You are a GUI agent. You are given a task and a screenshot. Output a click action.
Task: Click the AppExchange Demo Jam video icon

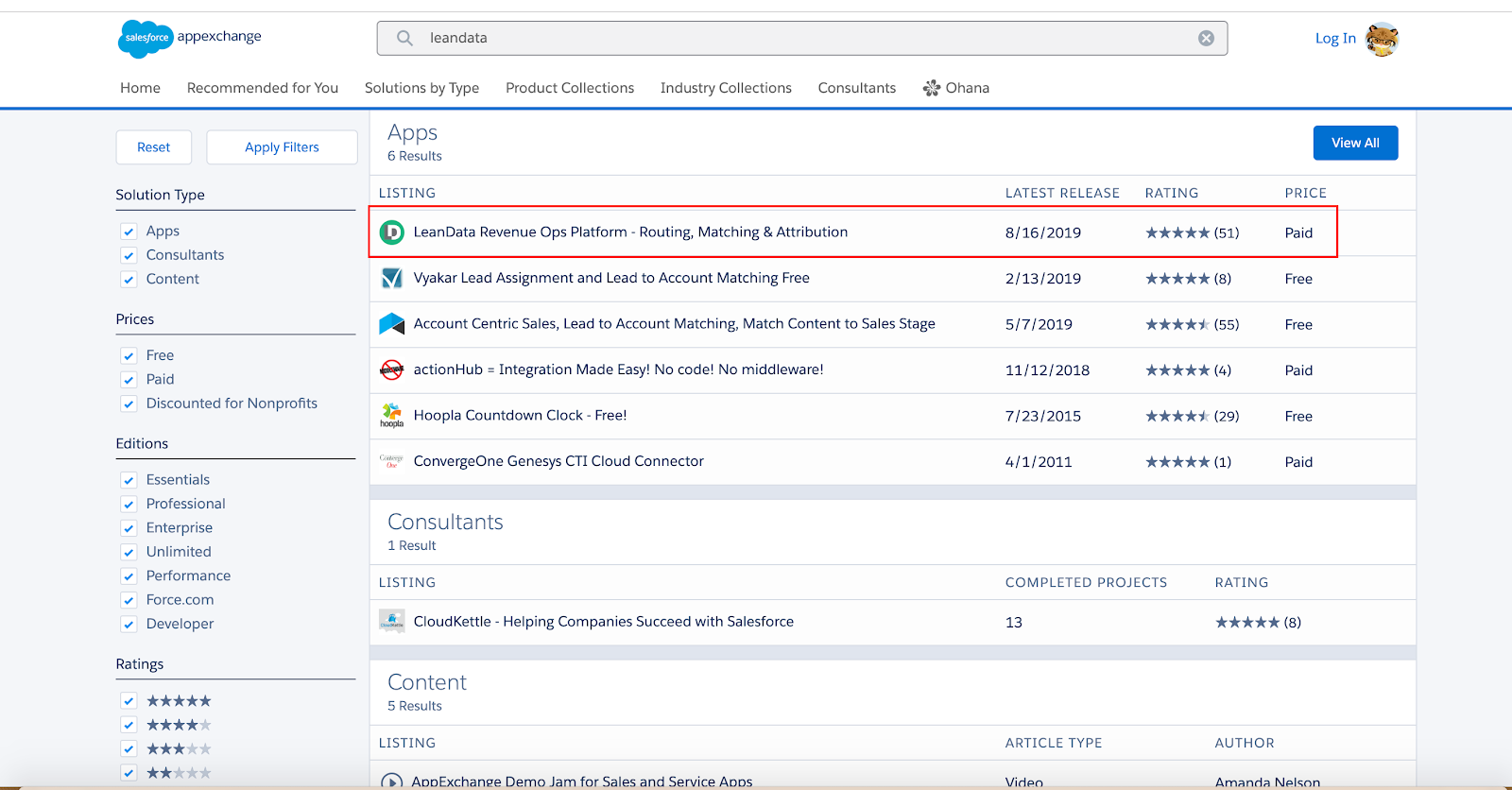[x=391, y=781]
